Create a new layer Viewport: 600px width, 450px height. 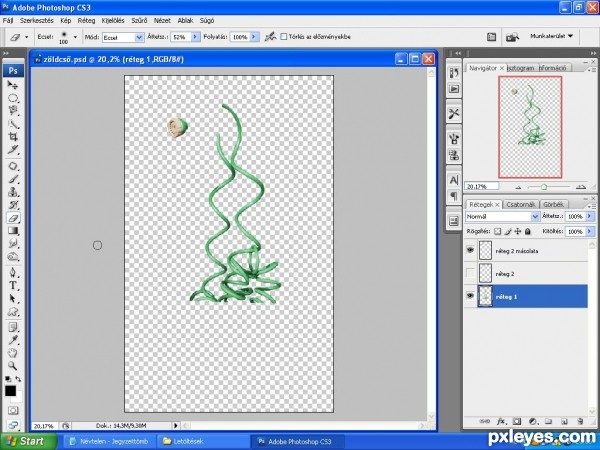point(564,421)
